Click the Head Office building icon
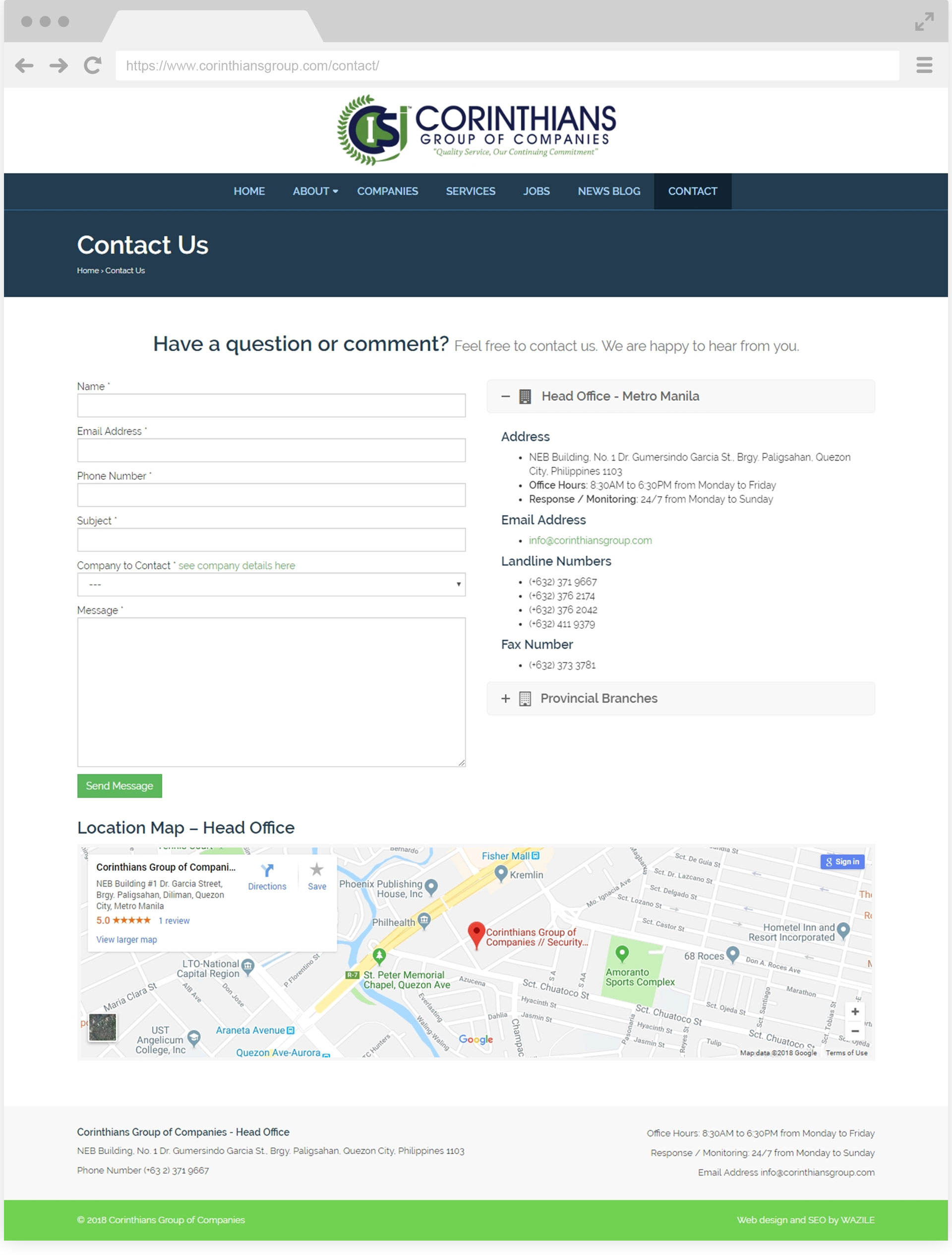The height and width of the screenshot is (1255, 952). point(525,397)
